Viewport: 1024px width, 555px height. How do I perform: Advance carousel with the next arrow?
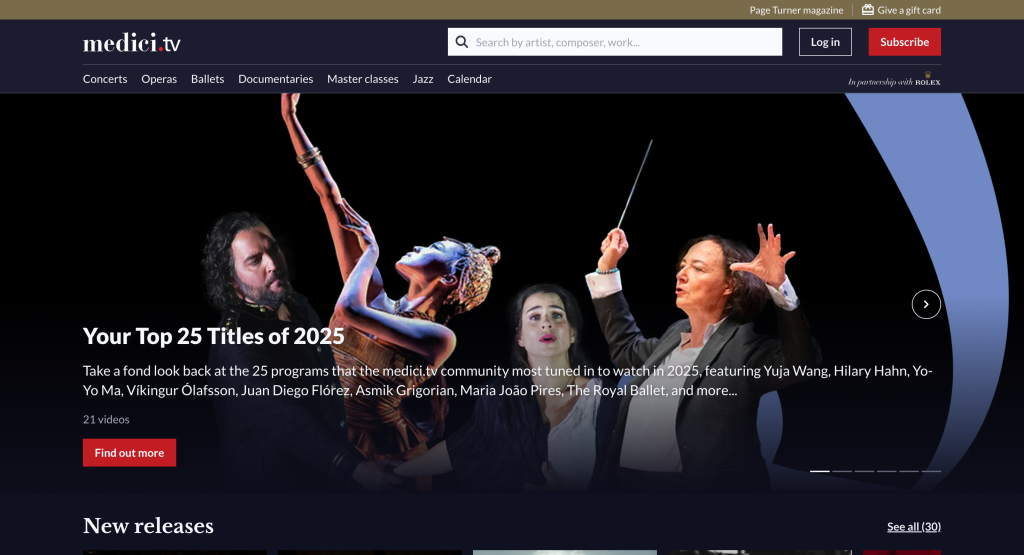pos(926,304)
